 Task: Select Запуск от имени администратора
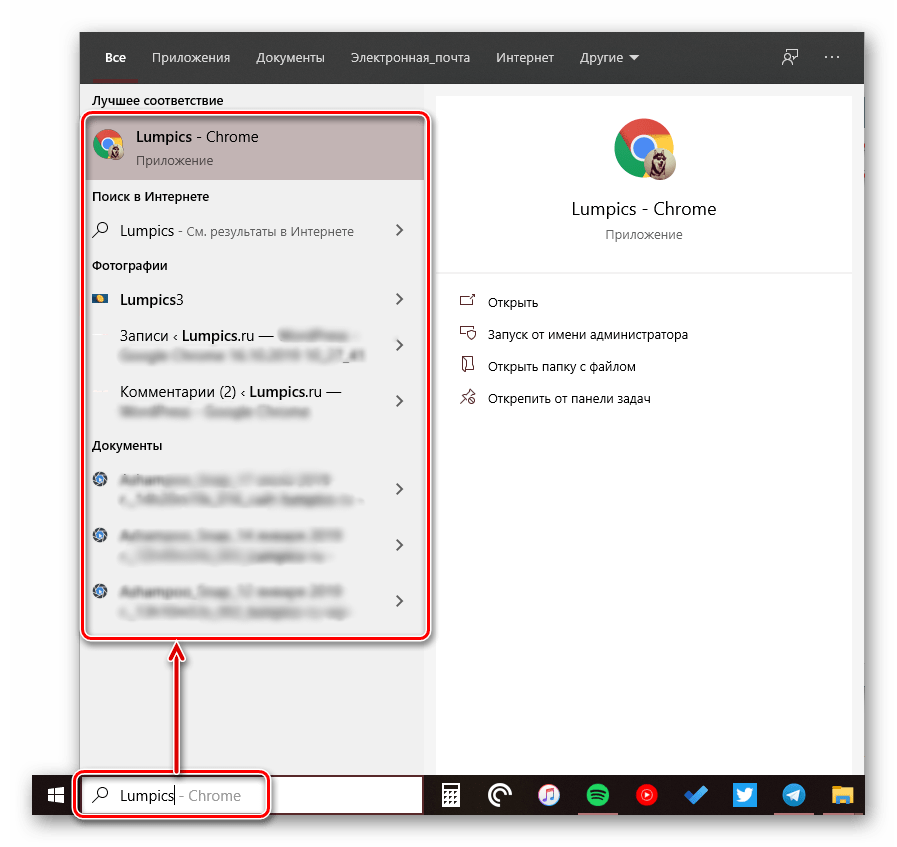pyautogui.click(x=587, y=334)
